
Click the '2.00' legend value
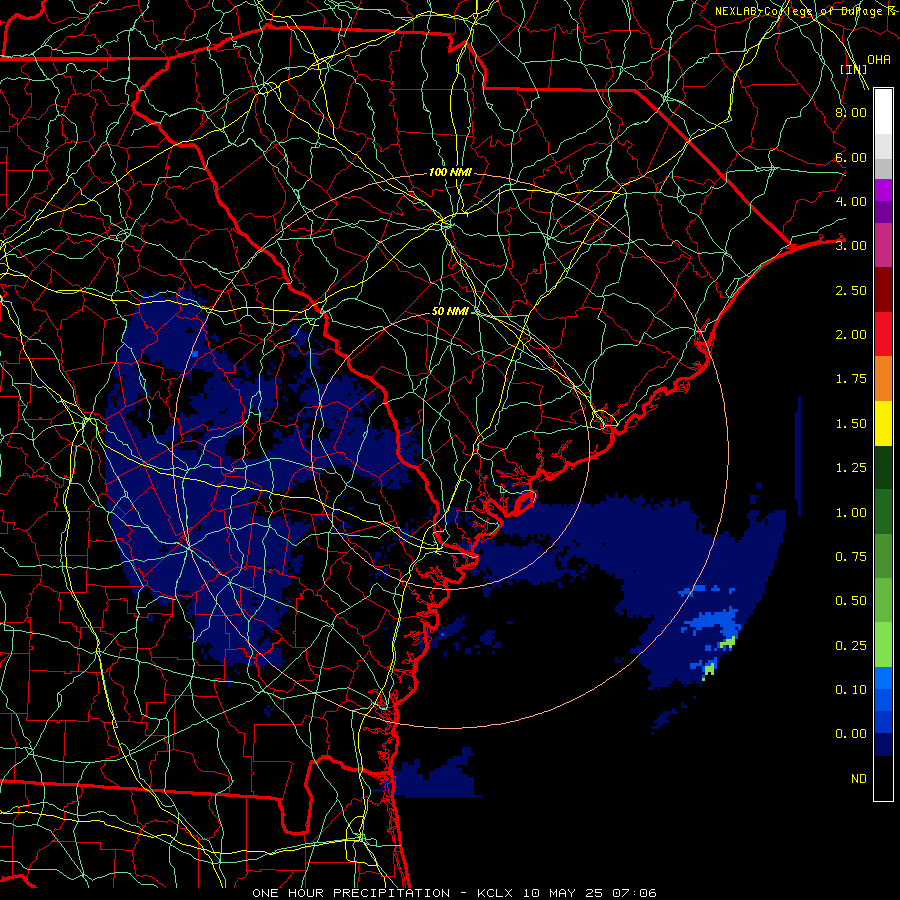(851, 335)
